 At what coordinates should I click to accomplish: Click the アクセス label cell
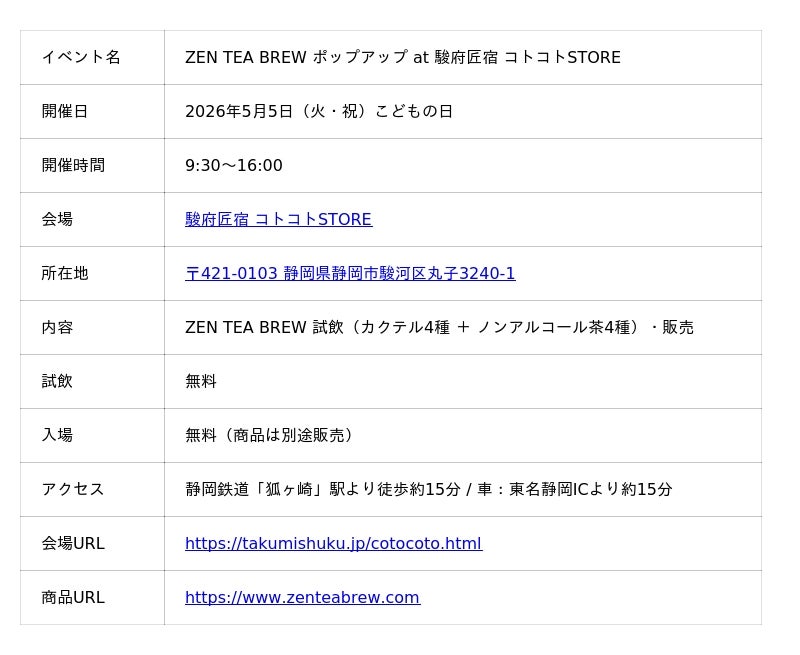pos(92,489)
